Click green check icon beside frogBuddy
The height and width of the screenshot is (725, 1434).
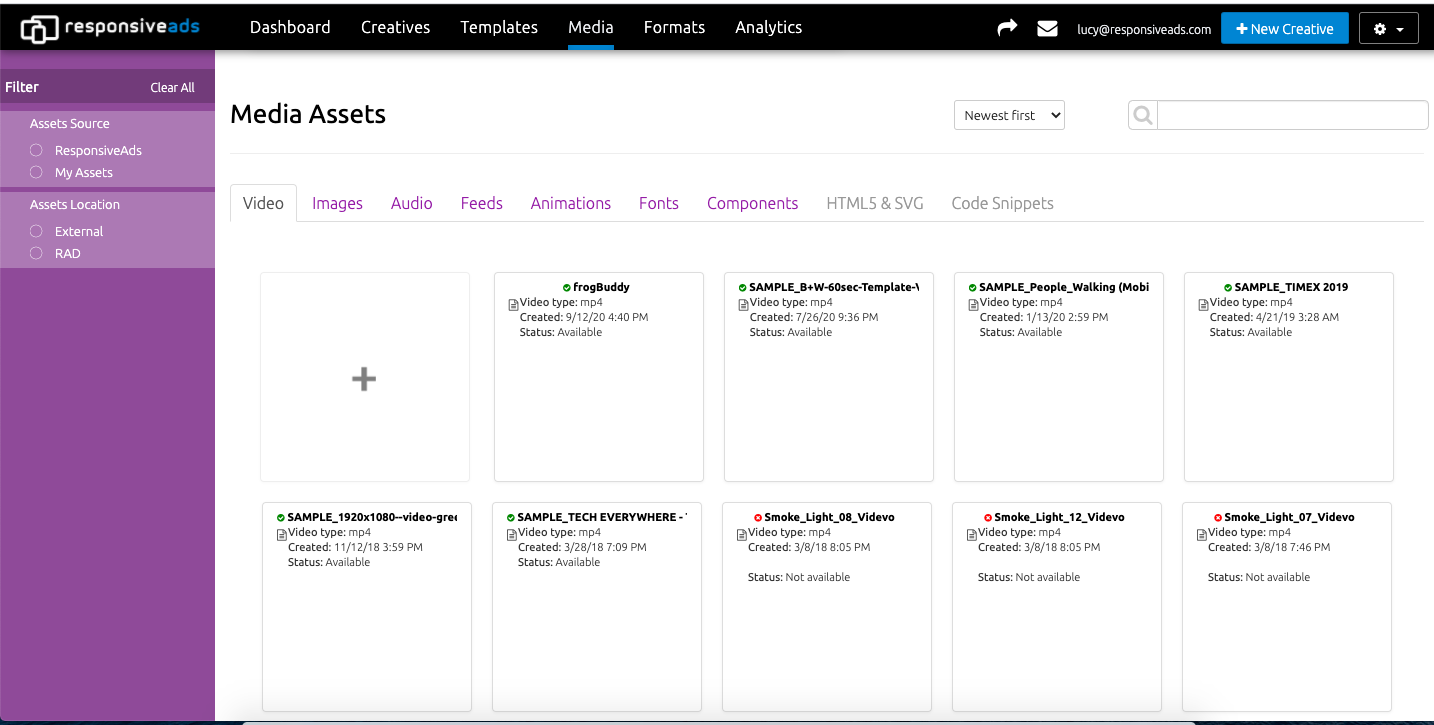[x=567, y=288]
